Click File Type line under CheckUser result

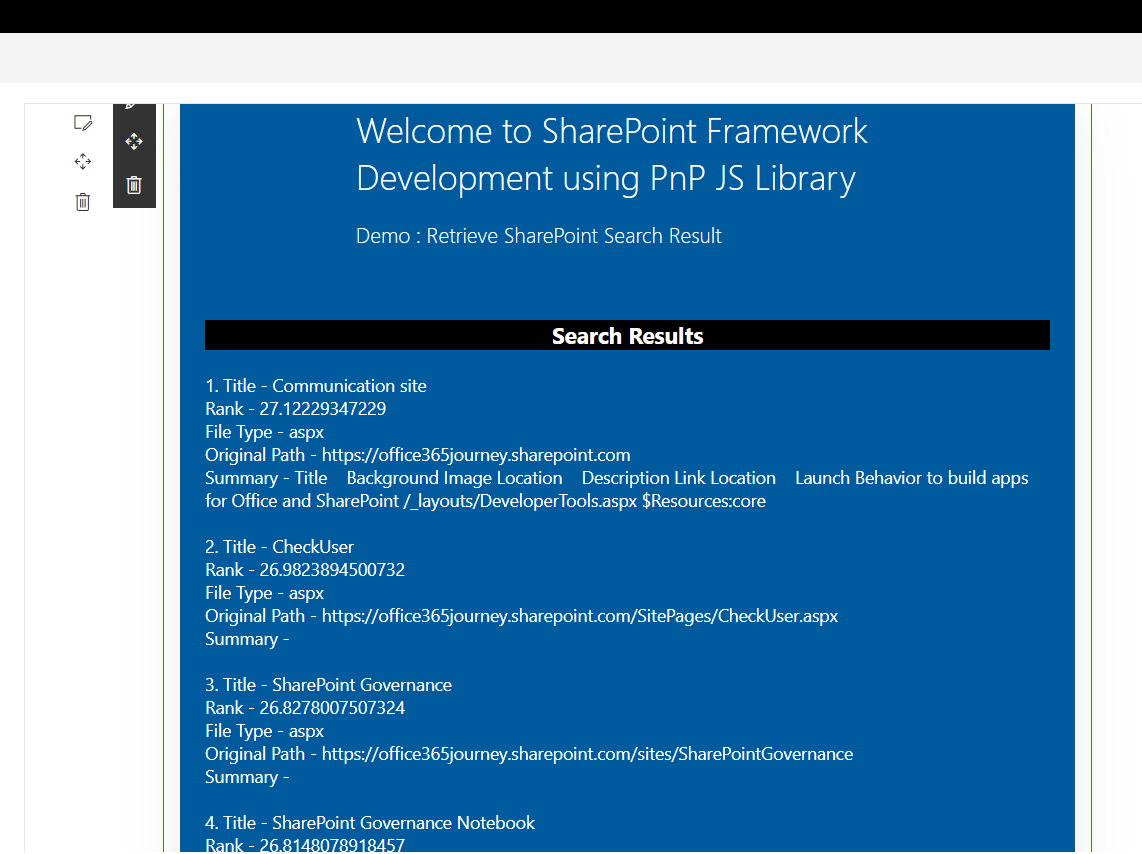point(264,593)
